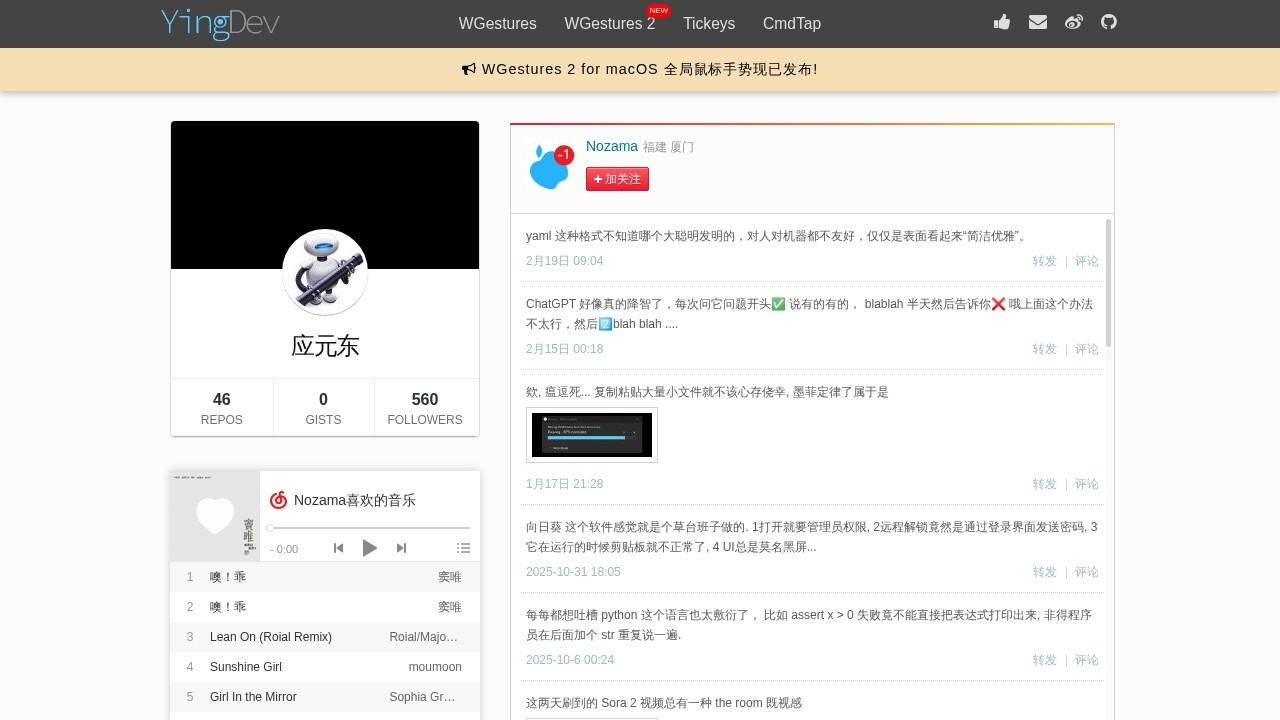This screenshot has height=720, width=1280.
Task: Go to previous track
Action: point(338,548)
